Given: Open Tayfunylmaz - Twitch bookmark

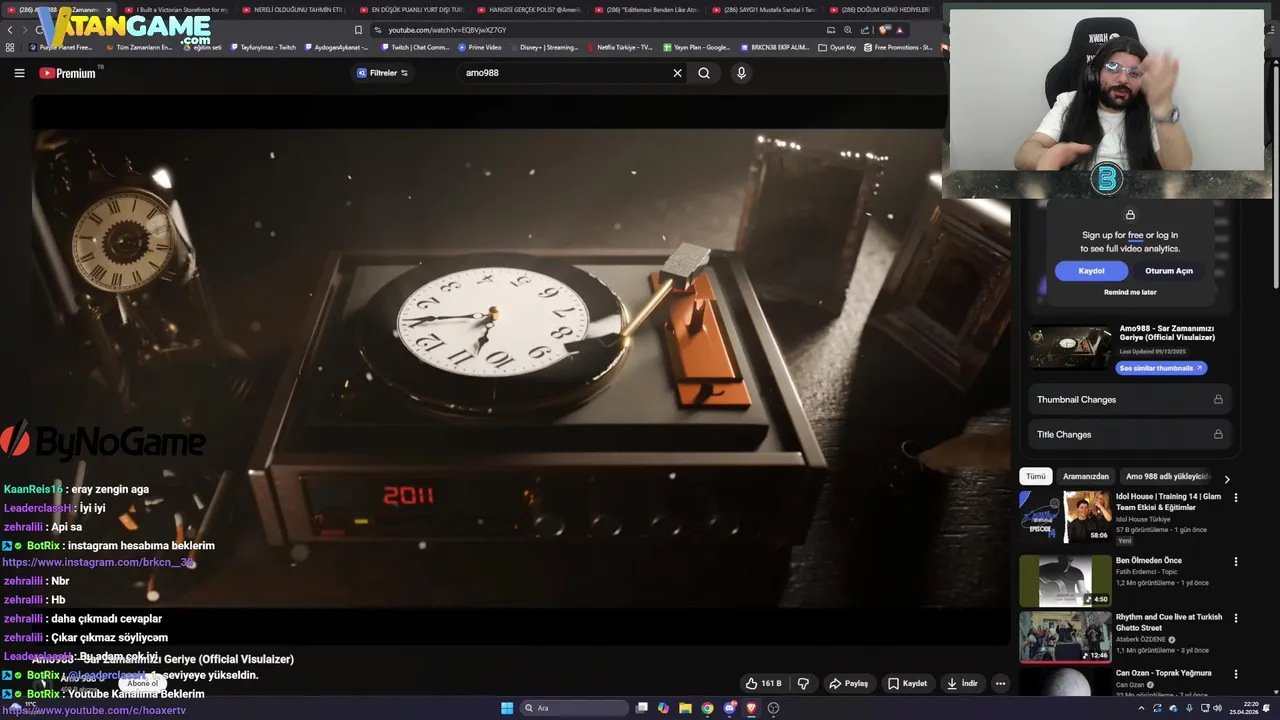Looking at the screenshot, I should tap(265, 47).
